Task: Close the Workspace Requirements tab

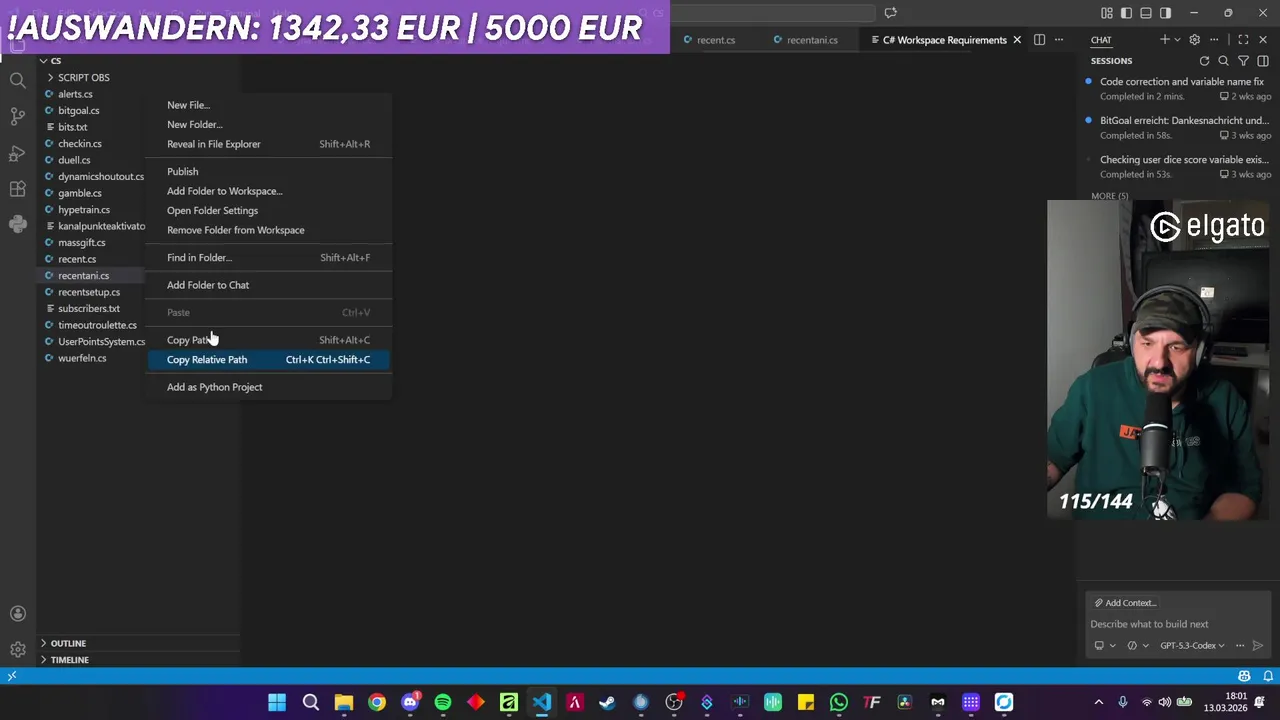Action: 1017,40
